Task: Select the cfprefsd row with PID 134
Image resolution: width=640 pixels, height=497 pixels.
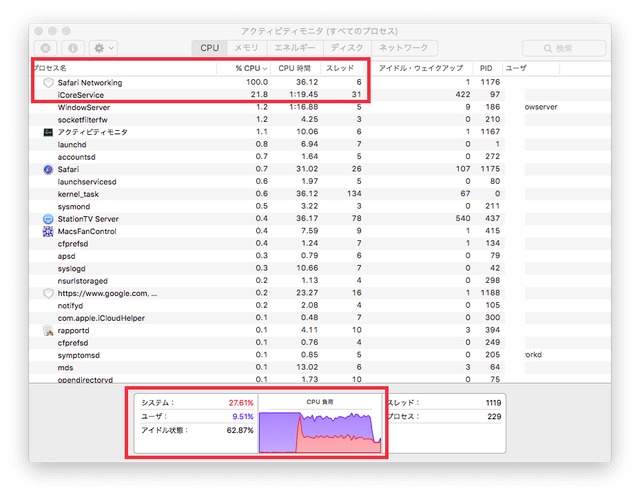Action: (x=320, y=244)
